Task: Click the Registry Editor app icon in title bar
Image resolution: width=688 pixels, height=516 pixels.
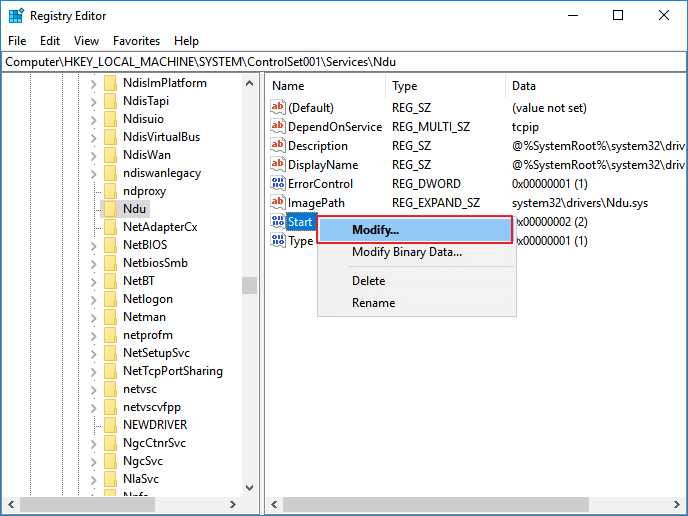Action: [16, 15]
